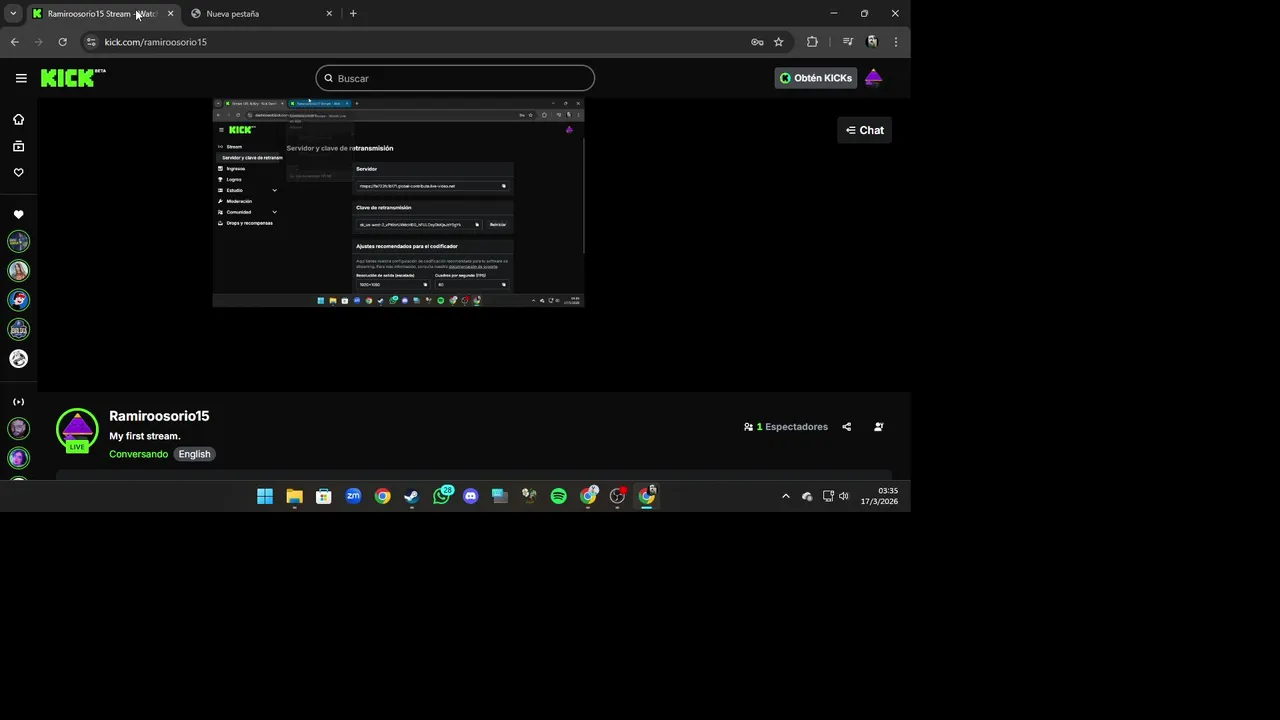Click the Obtén KICKs button
The height and width of the screenshot is (720, 1280).
point(815,78)
